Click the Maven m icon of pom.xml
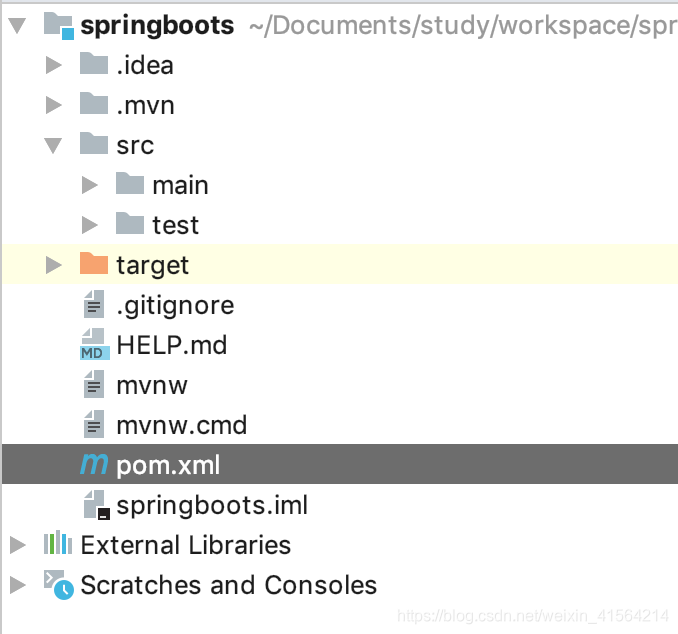The image size is (678, 634). point(94,464)
